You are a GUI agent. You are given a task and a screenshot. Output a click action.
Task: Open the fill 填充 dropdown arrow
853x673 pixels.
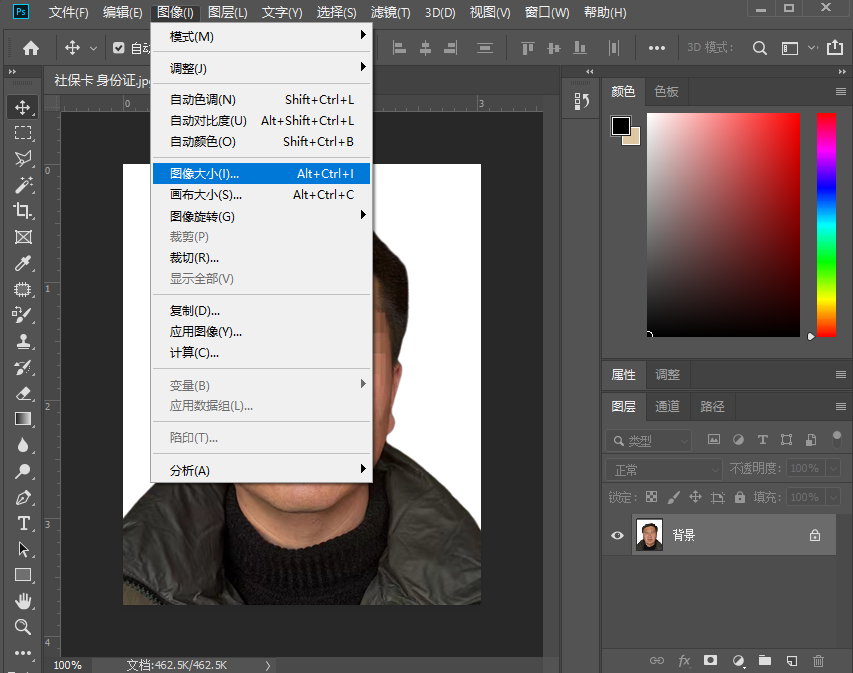(x=833, y=497)
